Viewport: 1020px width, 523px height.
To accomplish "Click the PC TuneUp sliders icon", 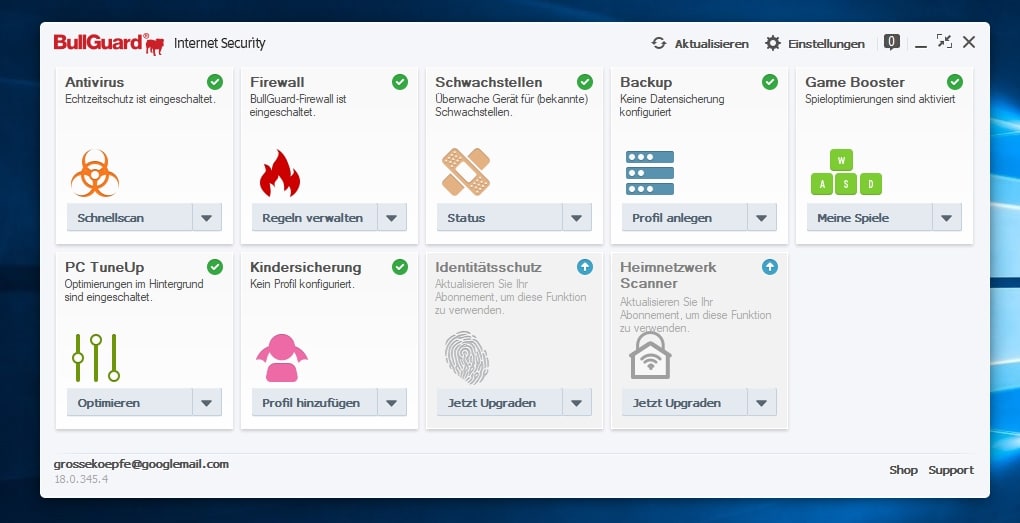I will (96, 358).
